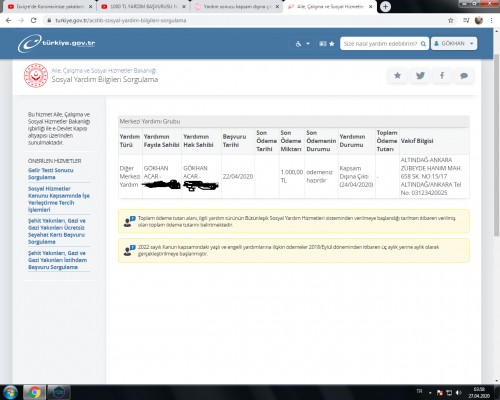Image resolution: width=500 pixels, height=400 pixels.
Task: Click the 'Yardımın Fayda Sahibi' column header
Action: pyautogui.click(x=161, y=141)
